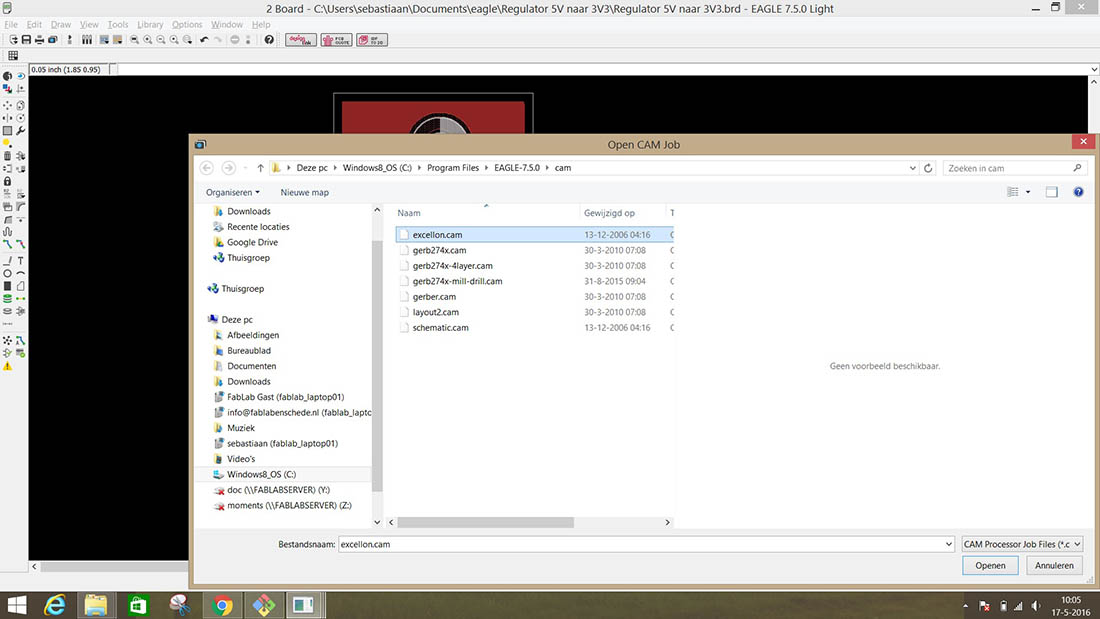Open the CAM Processor Job Files type dropdown
This screenshot has width=1100, height=619.
click(x=1021, y=544)
